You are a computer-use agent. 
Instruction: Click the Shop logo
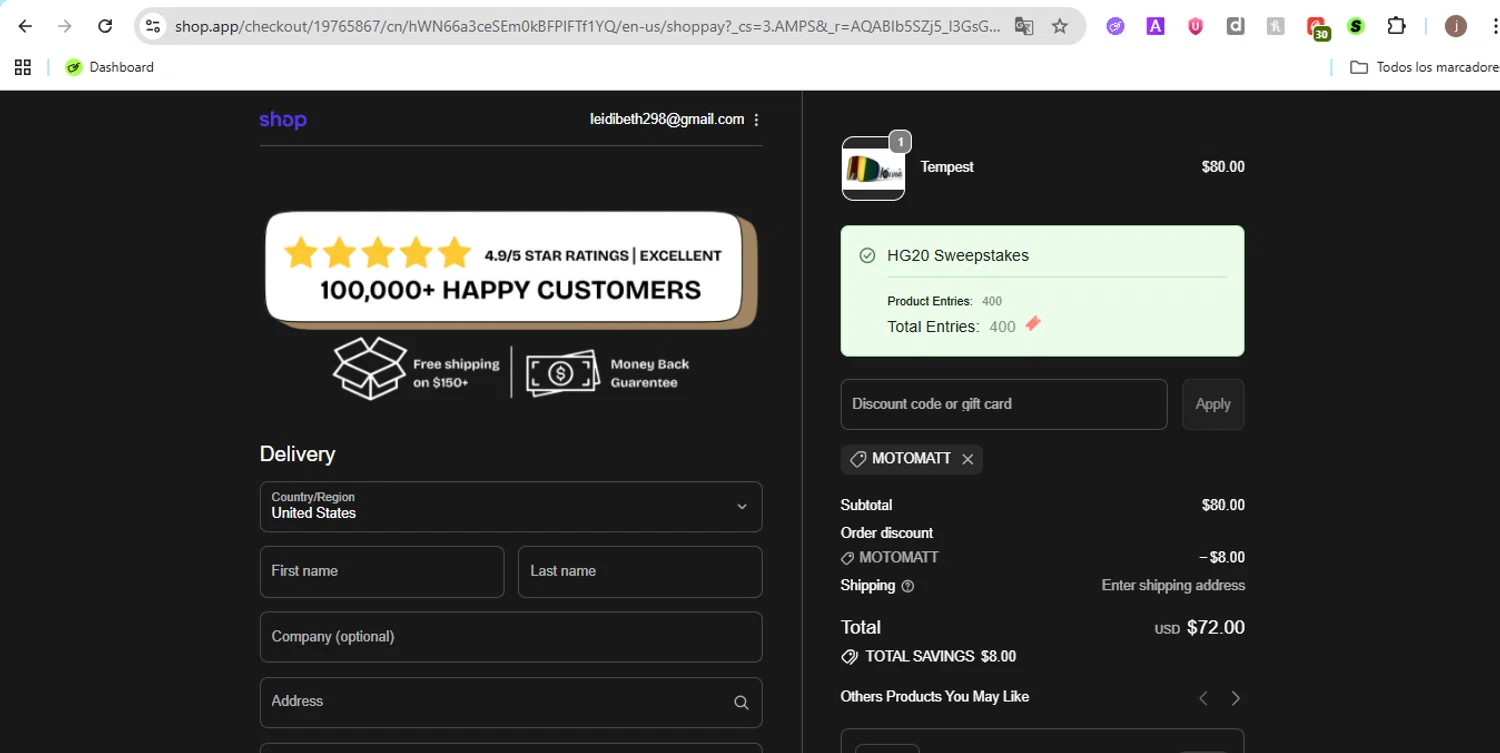(x=283, y=120)
